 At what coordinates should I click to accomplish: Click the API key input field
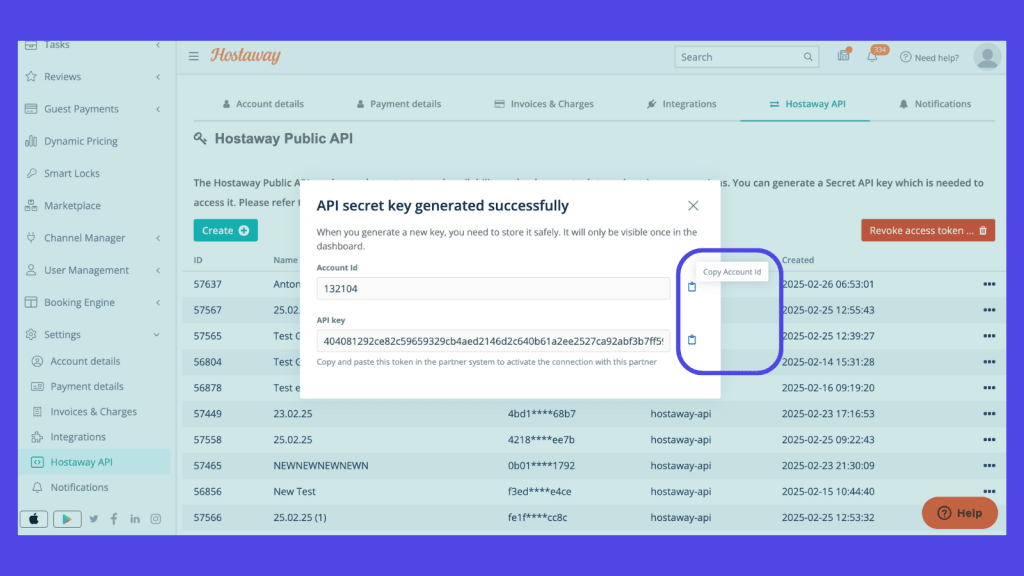[493, 341]
